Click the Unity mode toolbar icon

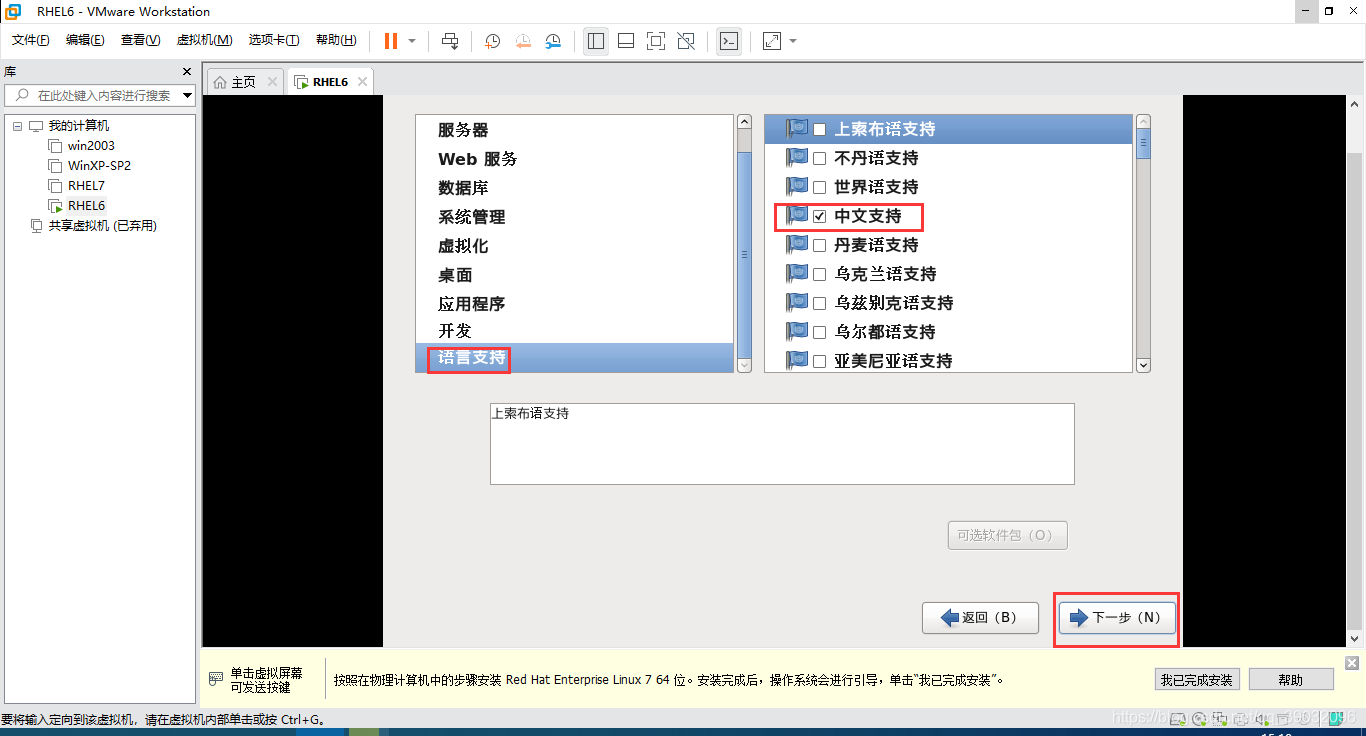(686, 41)
